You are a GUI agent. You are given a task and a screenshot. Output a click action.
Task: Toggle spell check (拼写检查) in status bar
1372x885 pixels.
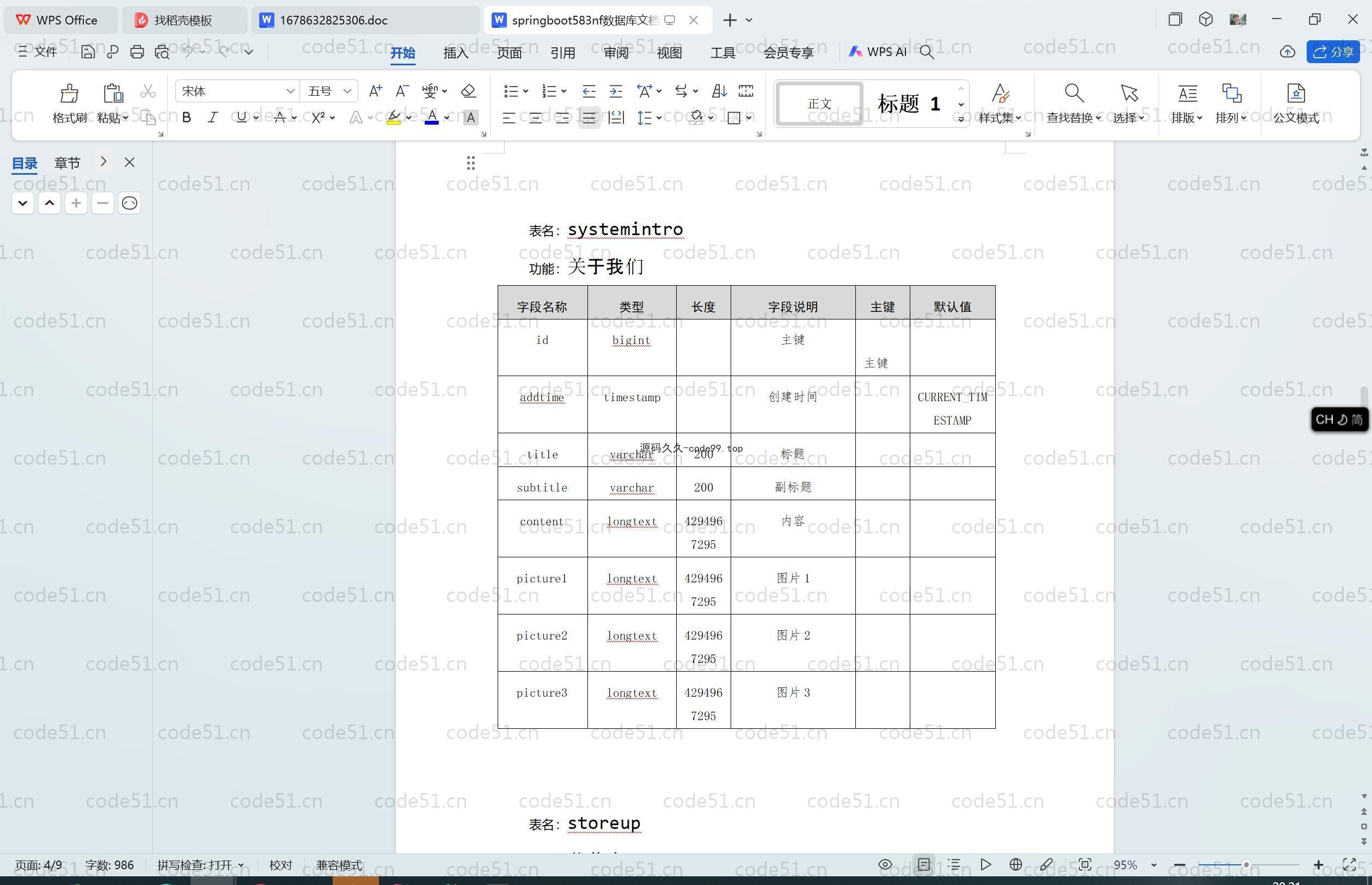(x=200, y=865)
